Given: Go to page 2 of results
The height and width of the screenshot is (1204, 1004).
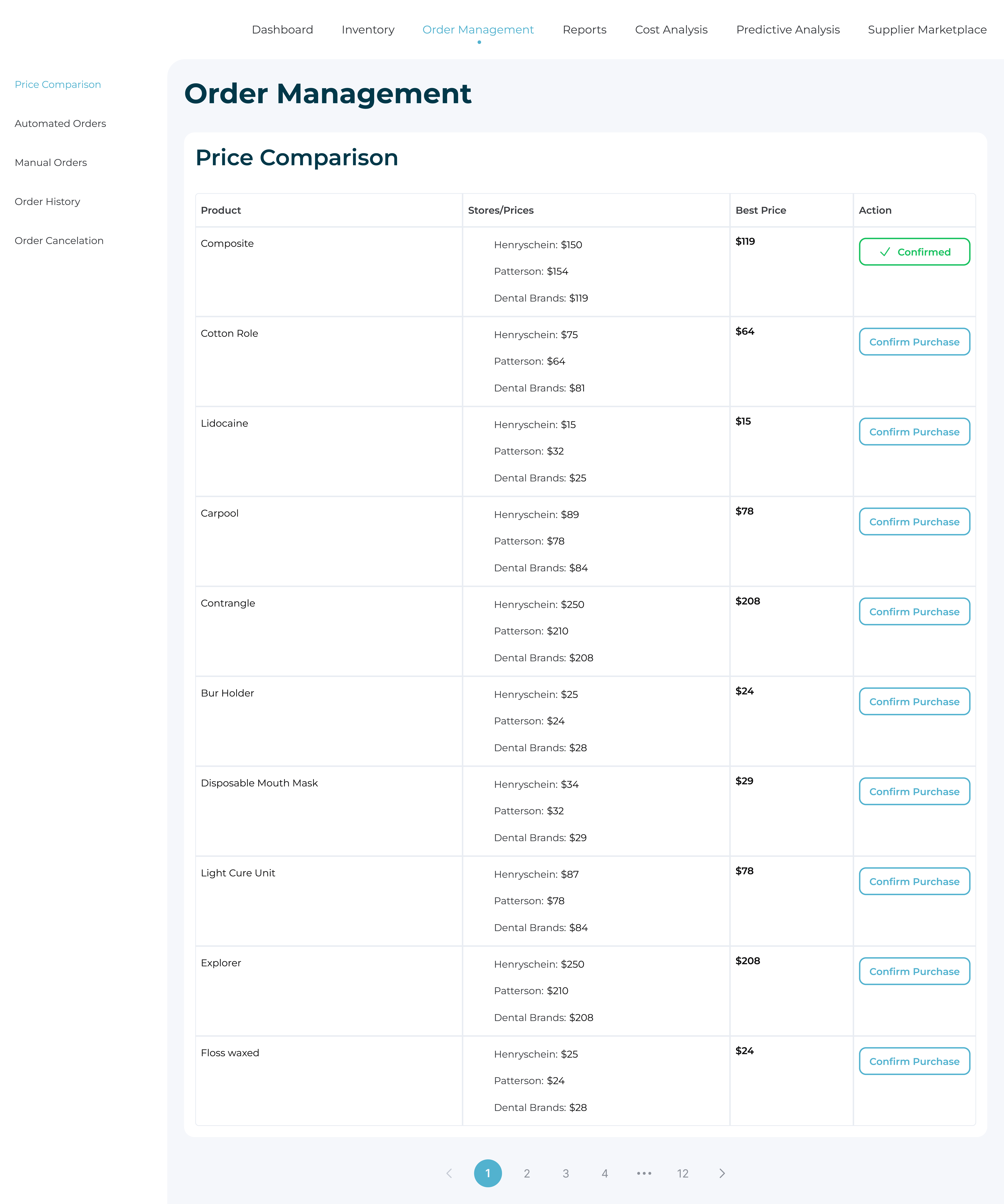Looking at the screenshot, I should [x=526, y=1174].
